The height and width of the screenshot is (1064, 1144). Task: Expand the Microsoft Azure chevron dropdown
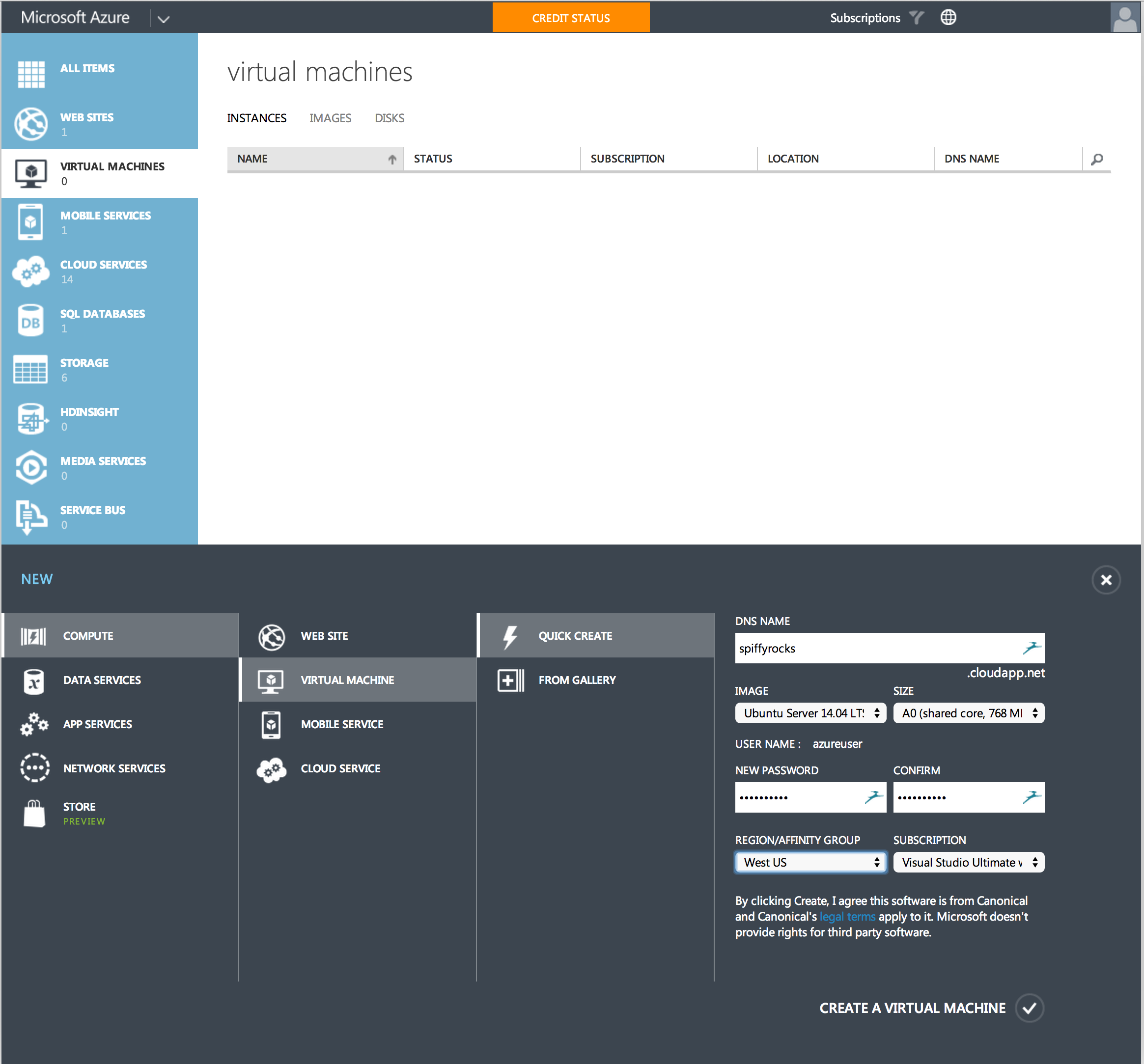pos(164,19)
